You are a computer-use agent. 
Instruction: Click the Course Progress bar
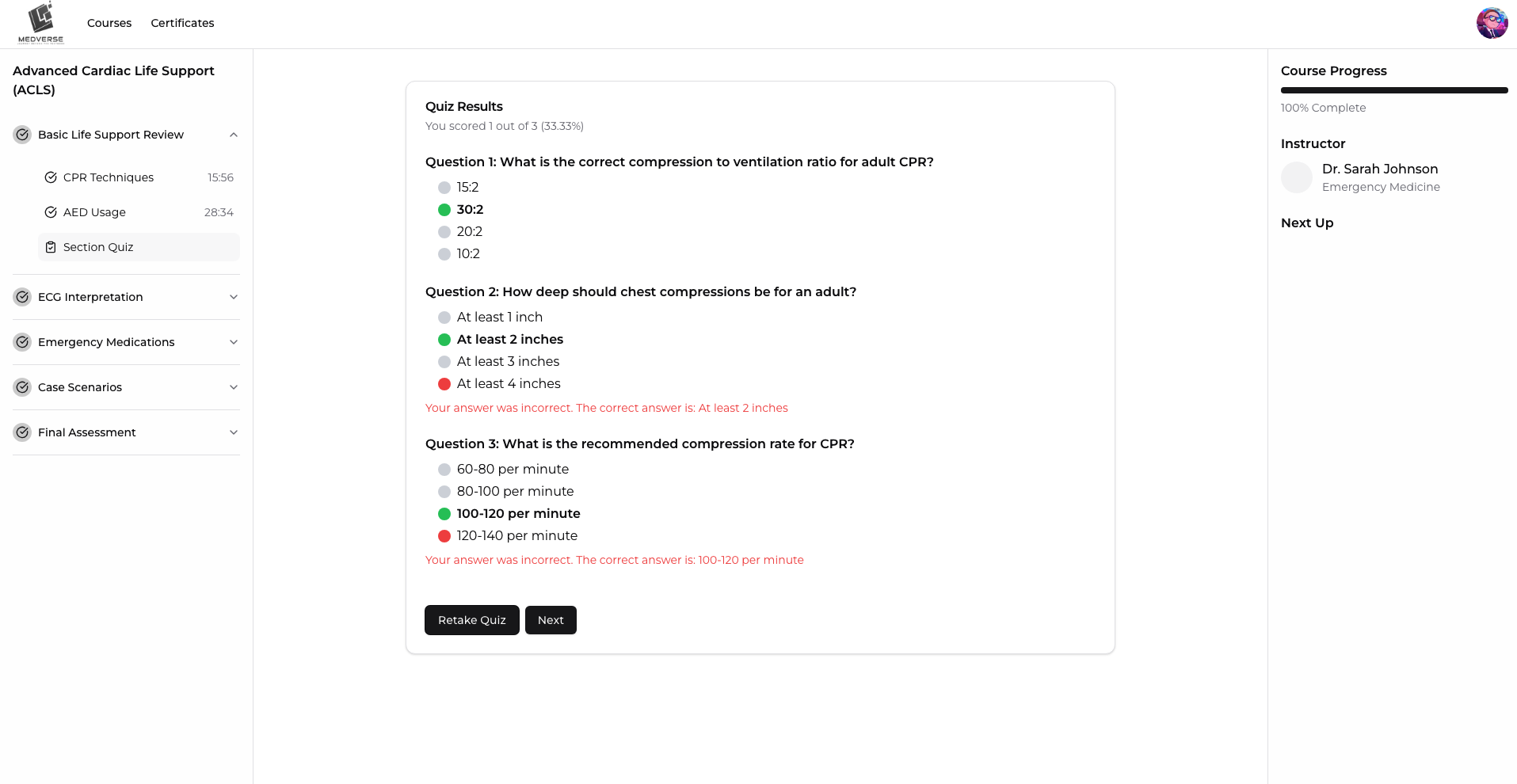click(1393, 90)
